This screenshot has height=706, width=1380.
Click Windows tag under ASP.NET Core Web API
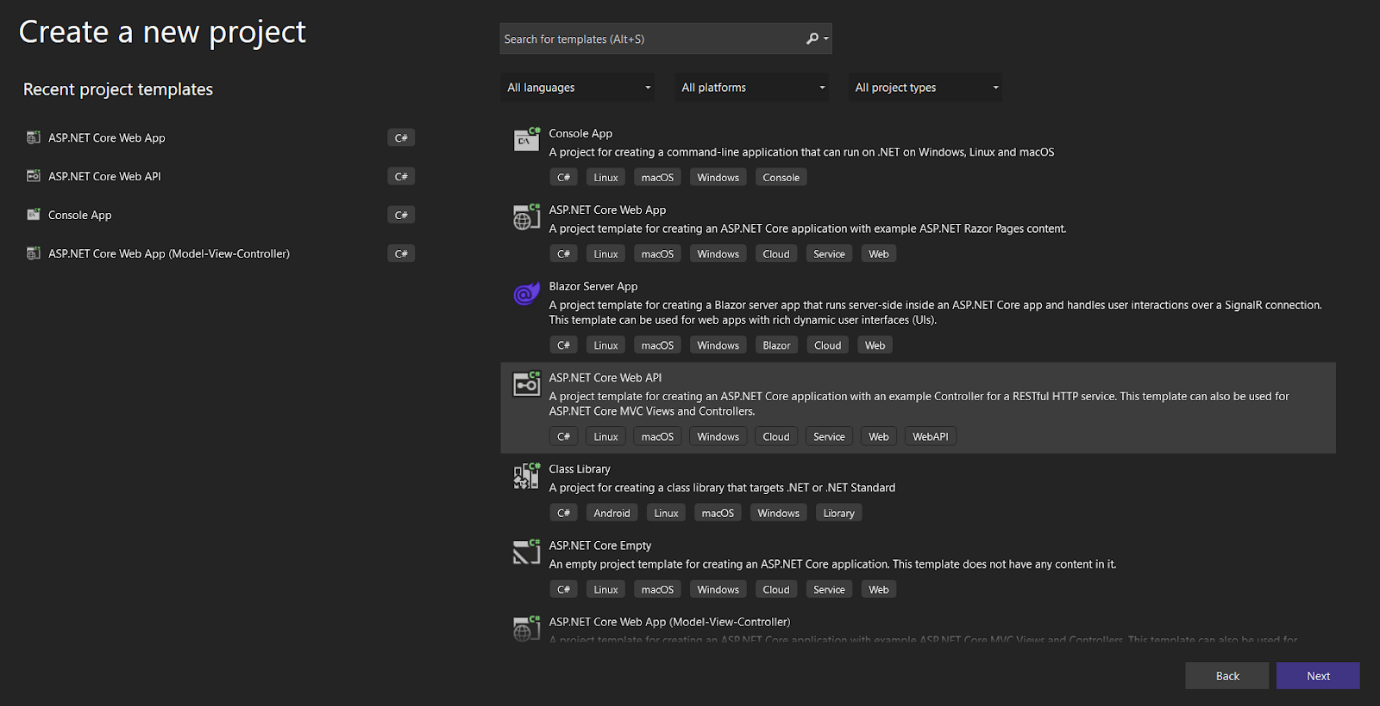[718, 436]
